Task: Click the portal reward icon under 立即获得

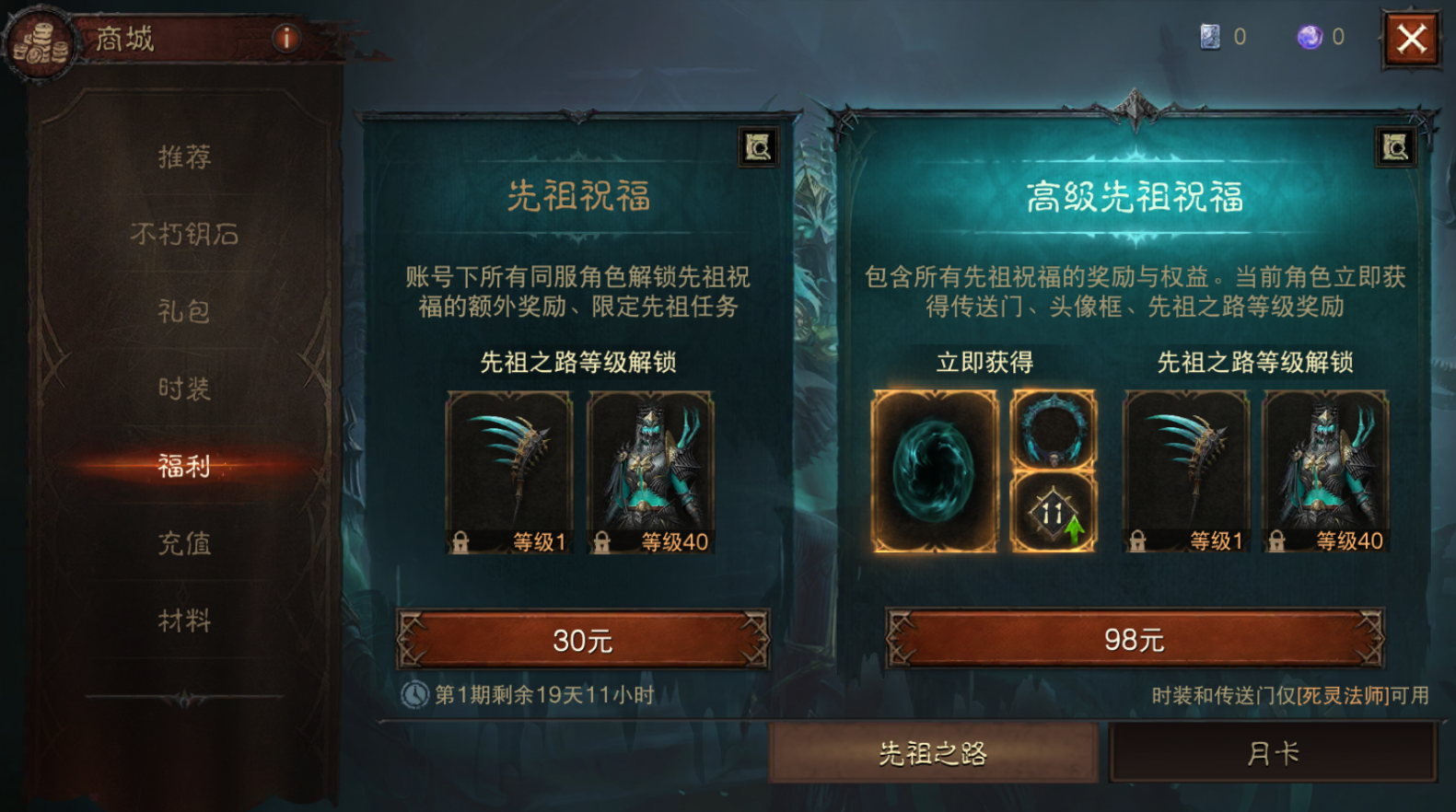Action: tap(935, 470)
